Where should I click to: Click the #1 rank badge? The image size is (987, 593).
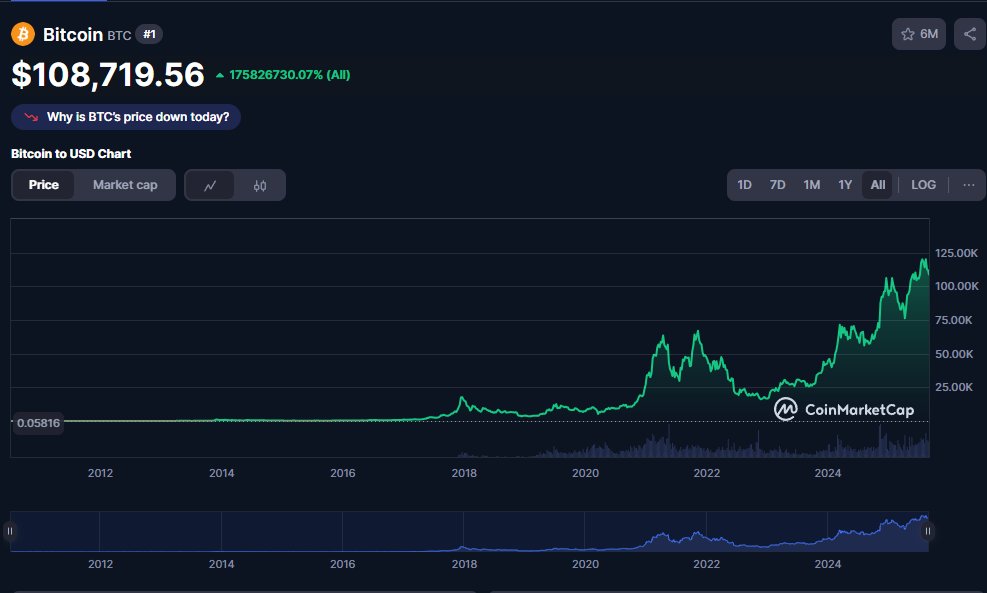[x=149, y=34]
